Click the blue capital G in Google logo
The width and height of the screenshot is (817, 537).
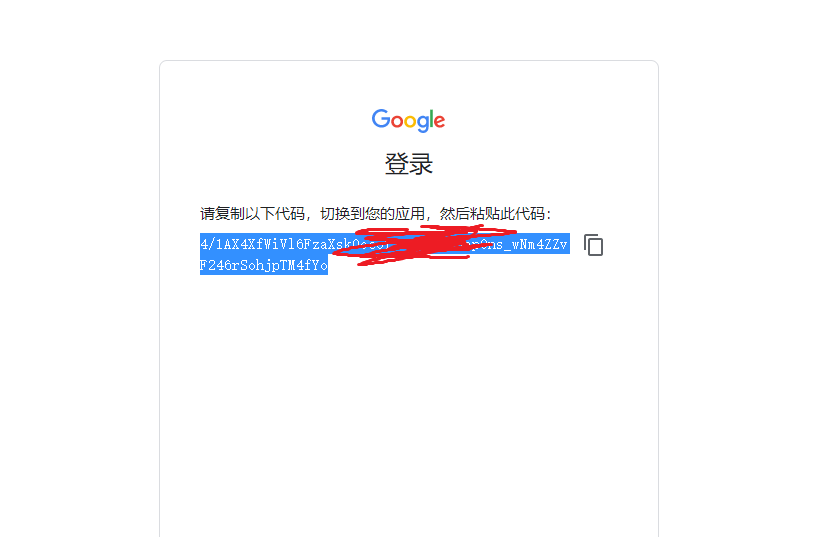pos(380,119)
